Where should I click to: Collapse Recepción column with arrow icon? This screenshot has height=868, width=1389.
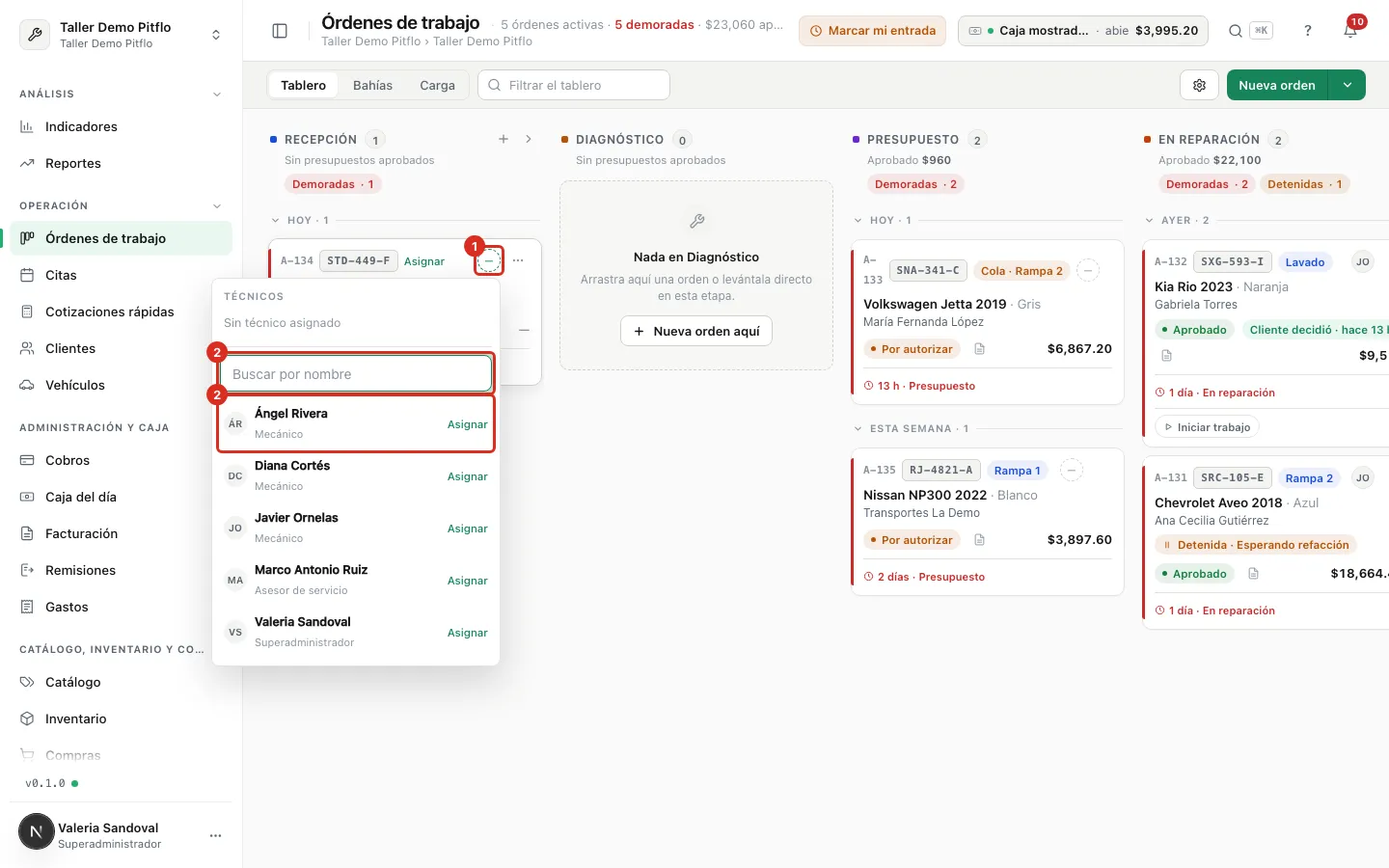click(x=529, y=139)
